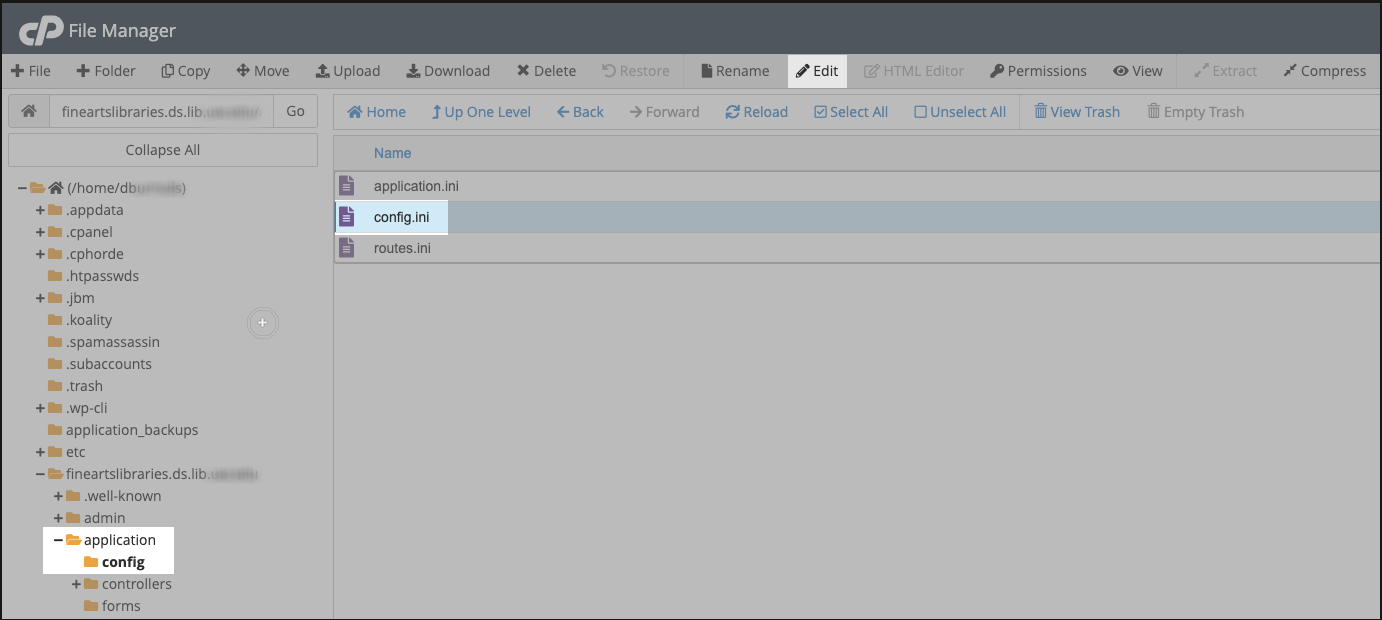Create a new file with +File
1382x620 pixels.
click(x=31, y=71)
